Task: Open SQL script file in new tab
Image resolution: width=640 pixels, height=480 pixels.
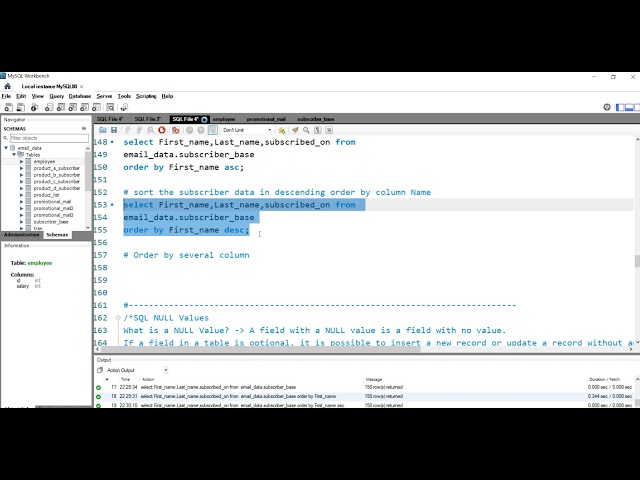Action: 20,107
